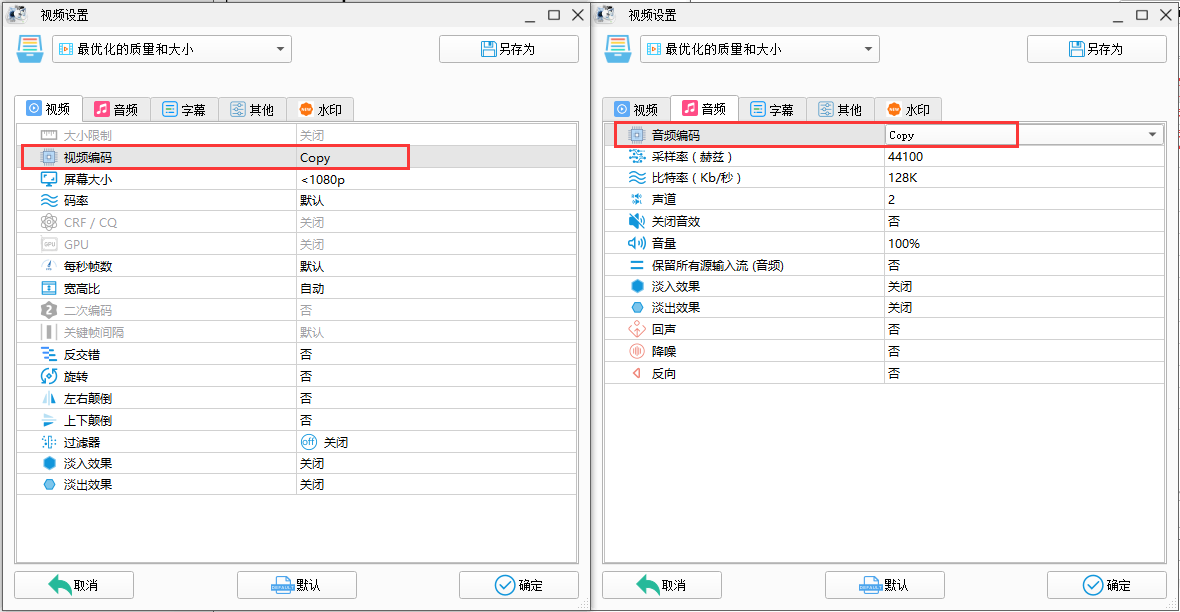This screenshot has height=612, width=1180.
Task: Click the 过滤器 filter icon
Action: click(49, 442)
